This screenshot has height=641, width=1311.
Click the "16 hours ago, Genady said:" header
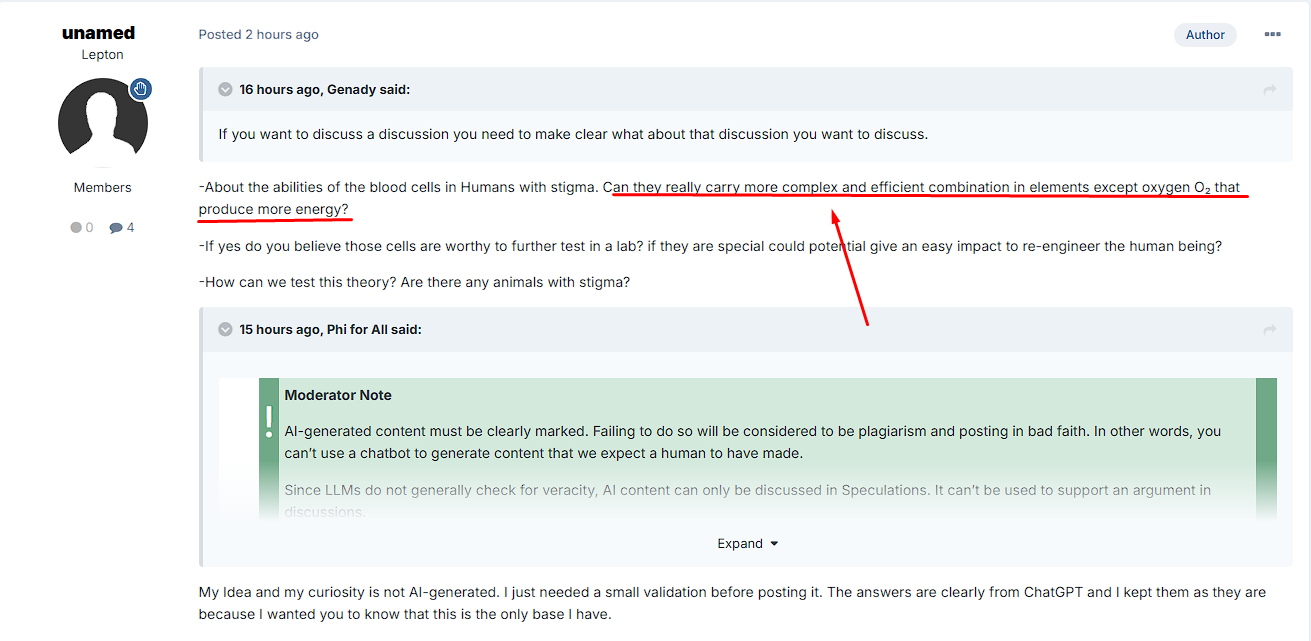(324, 90)
